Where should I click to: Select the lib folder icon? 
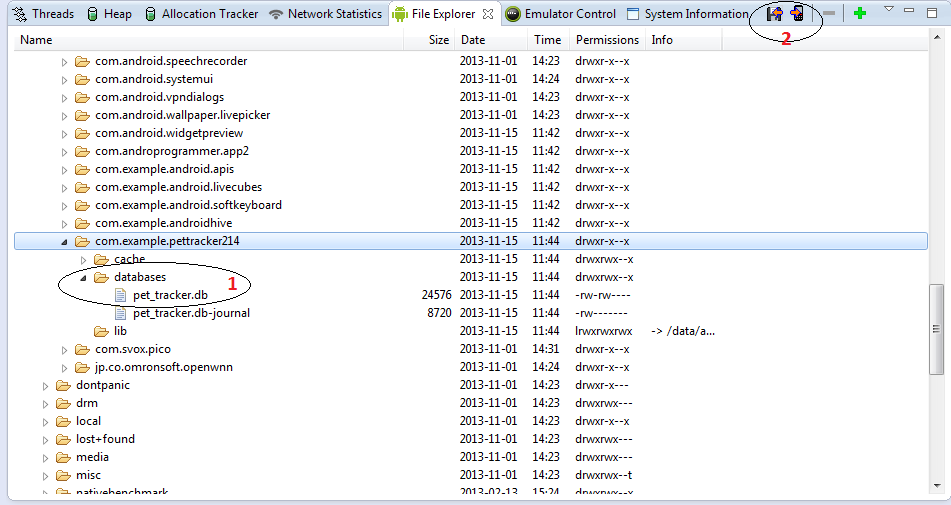point(101,331)
